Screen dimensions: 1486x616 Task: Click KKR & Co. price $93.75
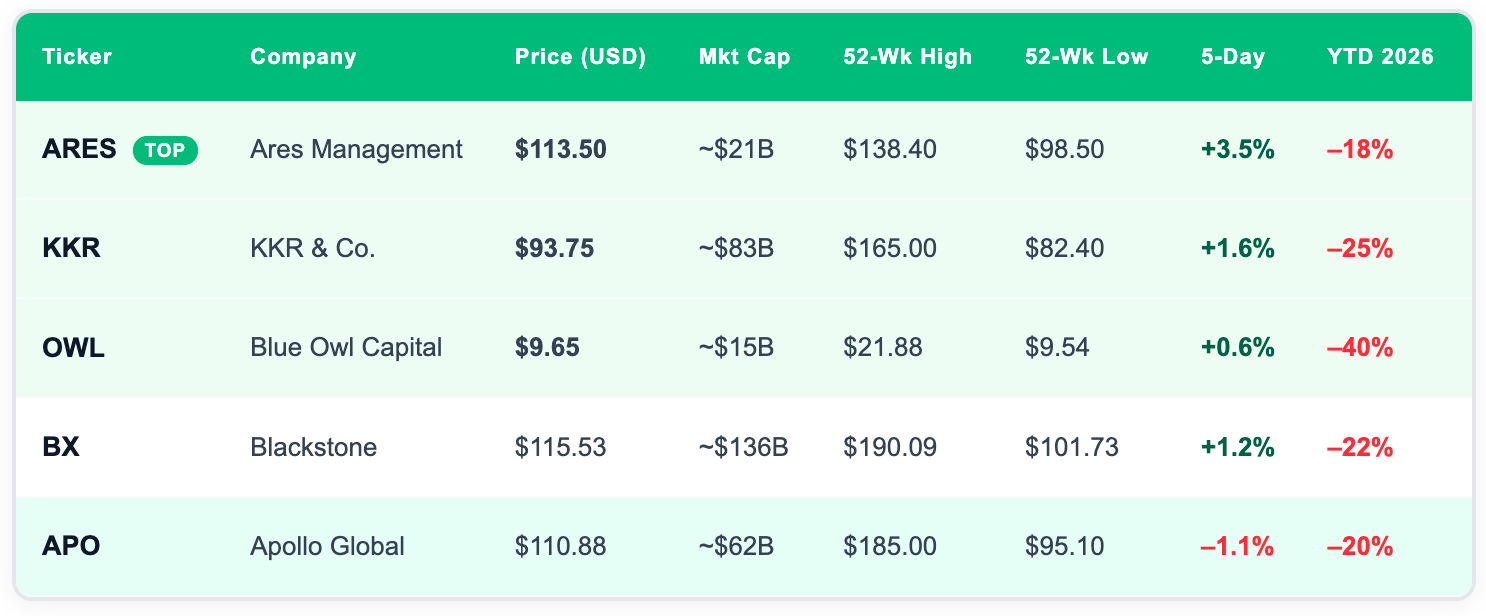click(554, 249)
